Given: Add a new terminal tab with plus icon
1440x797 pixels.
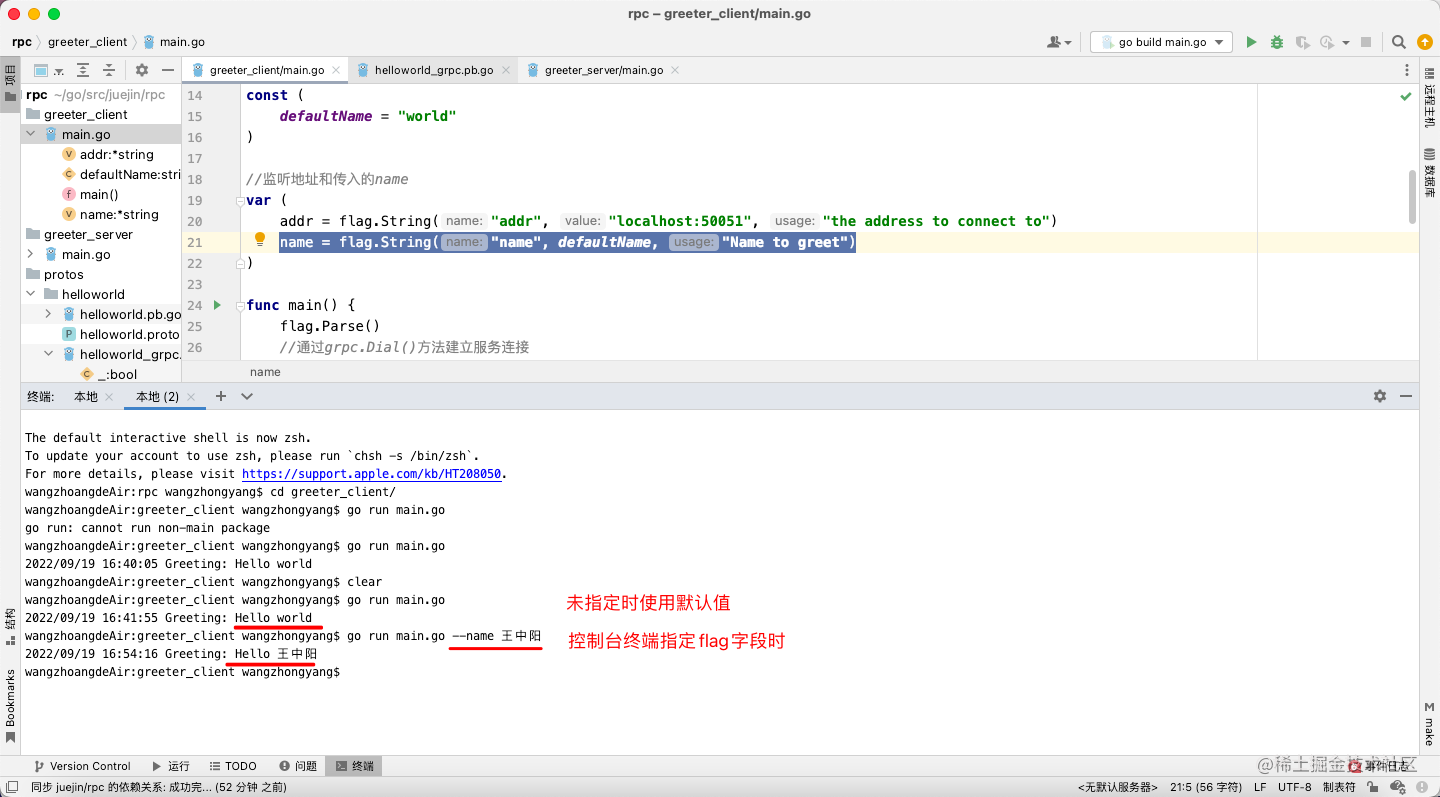Looking at the screenshot, I should click(221, 396).
